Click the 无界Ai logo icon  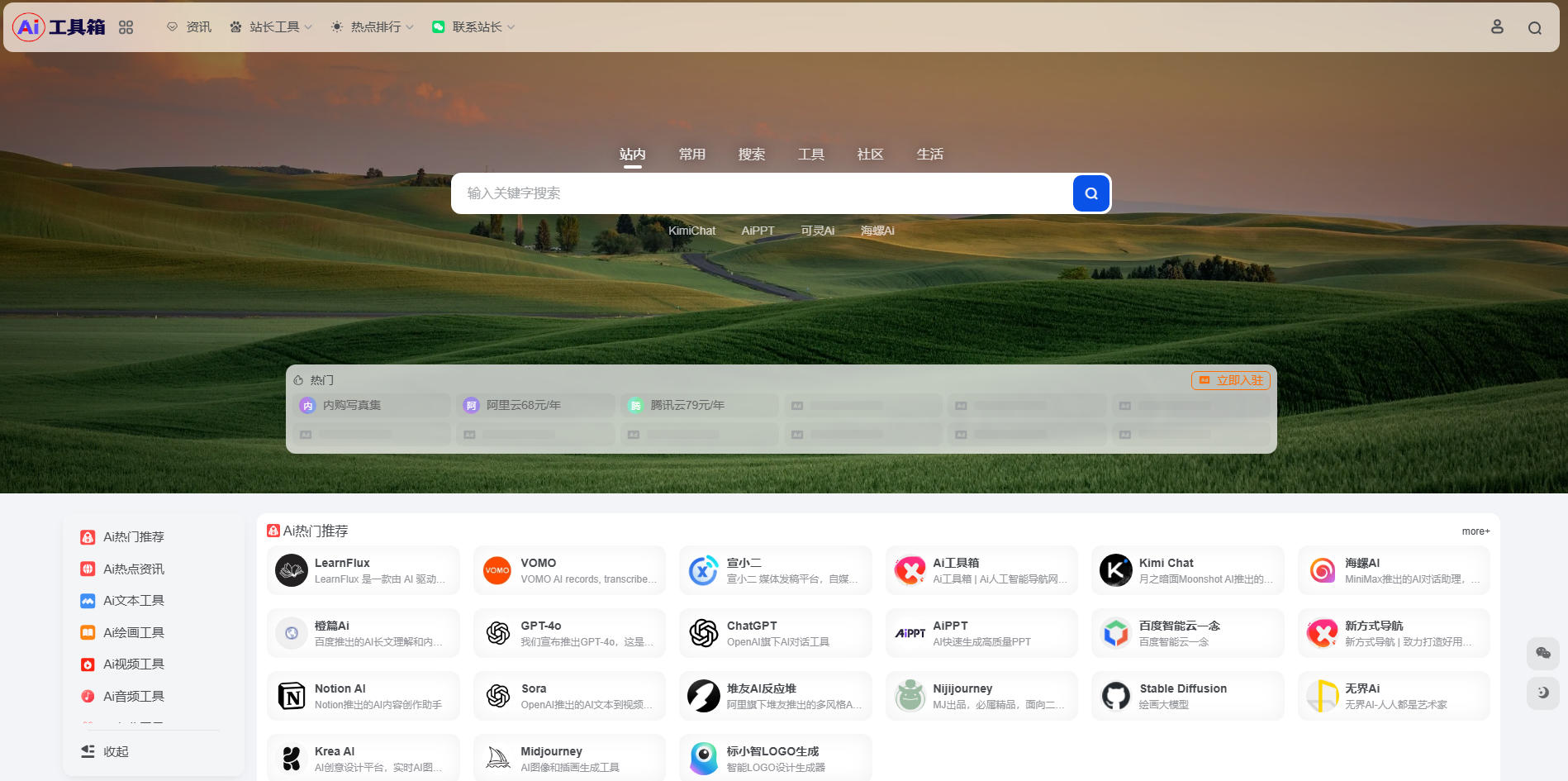tap(1322, 696)
